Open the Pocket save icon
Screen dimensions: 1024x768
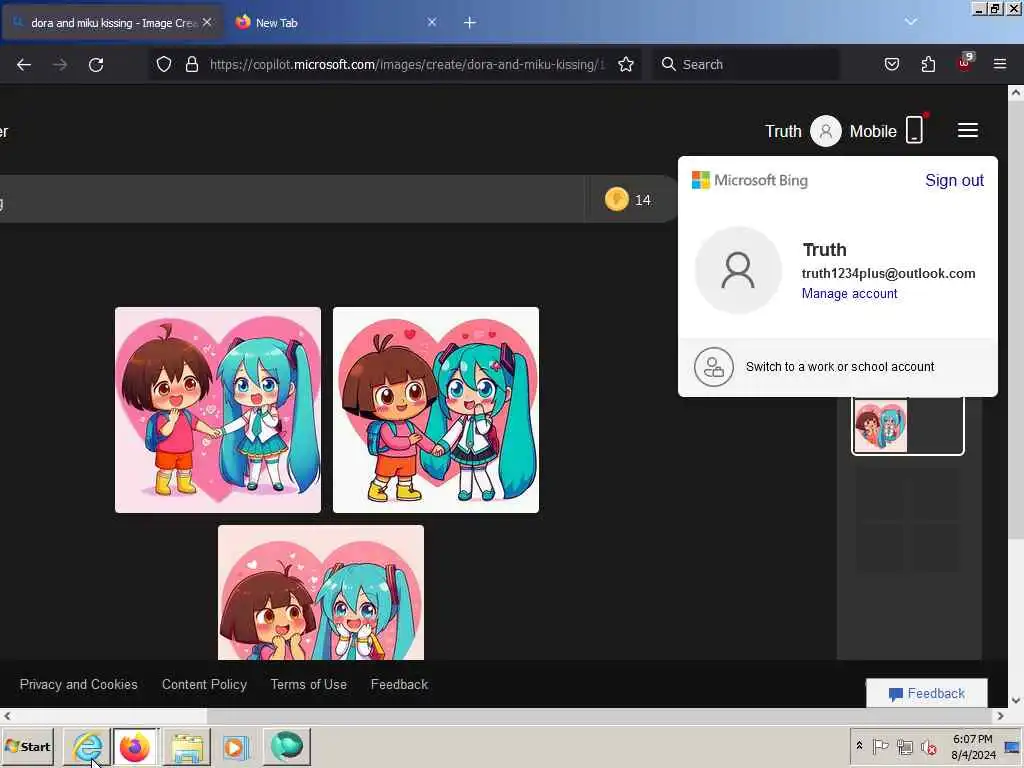pos(891,65)
